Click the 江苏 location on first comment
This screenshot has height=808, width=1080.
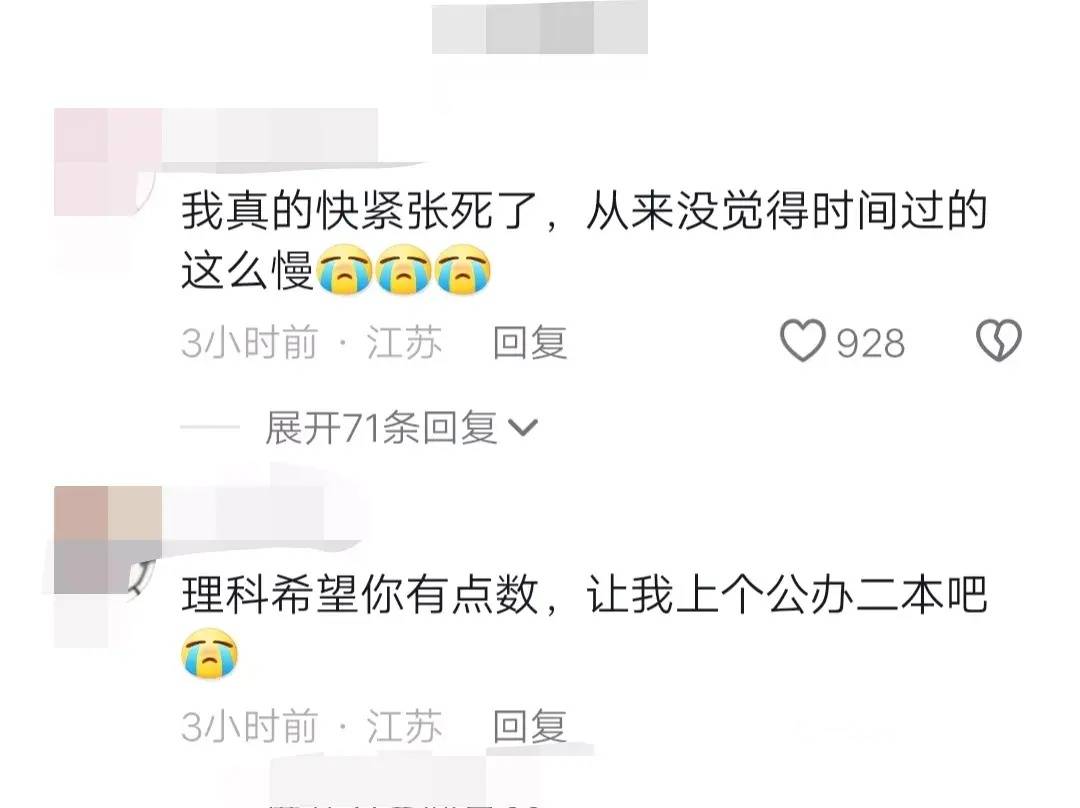point(404,342)
